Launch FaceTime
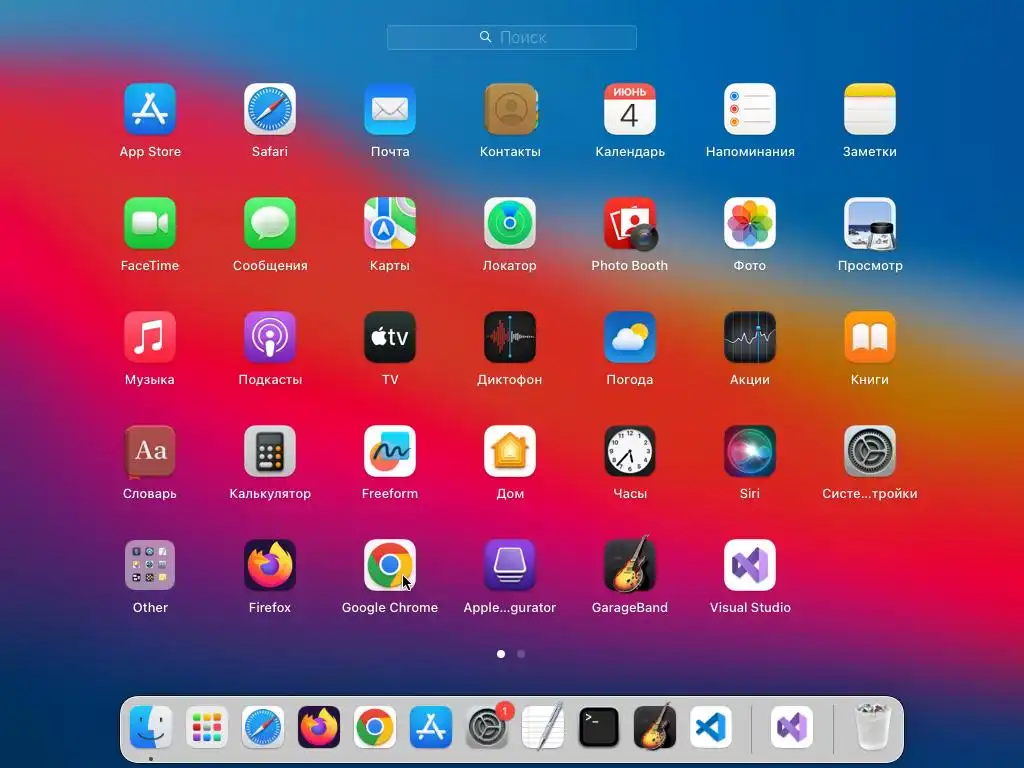The width and height of the screenshot is (1024, 768). [150, 223]
